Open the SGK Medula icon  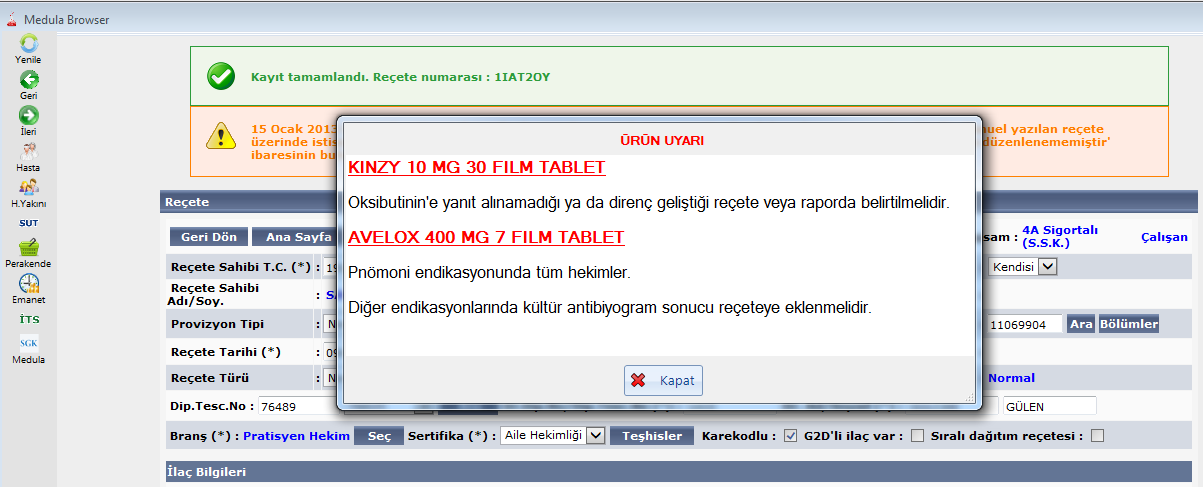click(28, 343)
